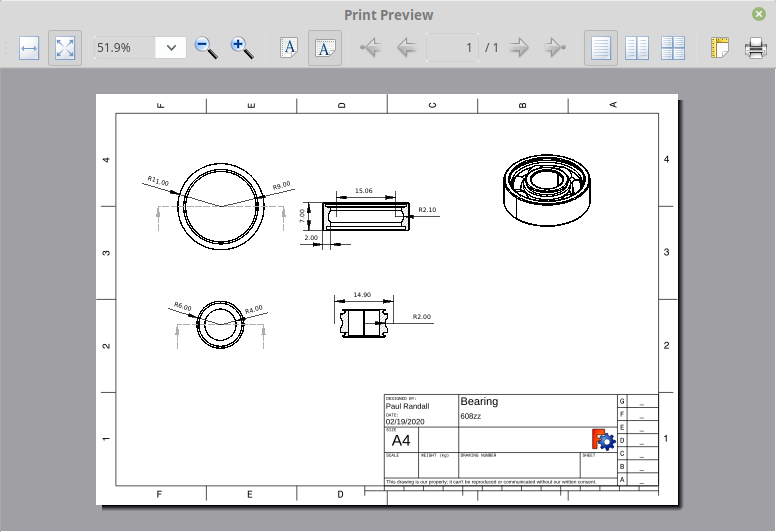
Task: Toggle single page view mode
Action: pos(601,48)
